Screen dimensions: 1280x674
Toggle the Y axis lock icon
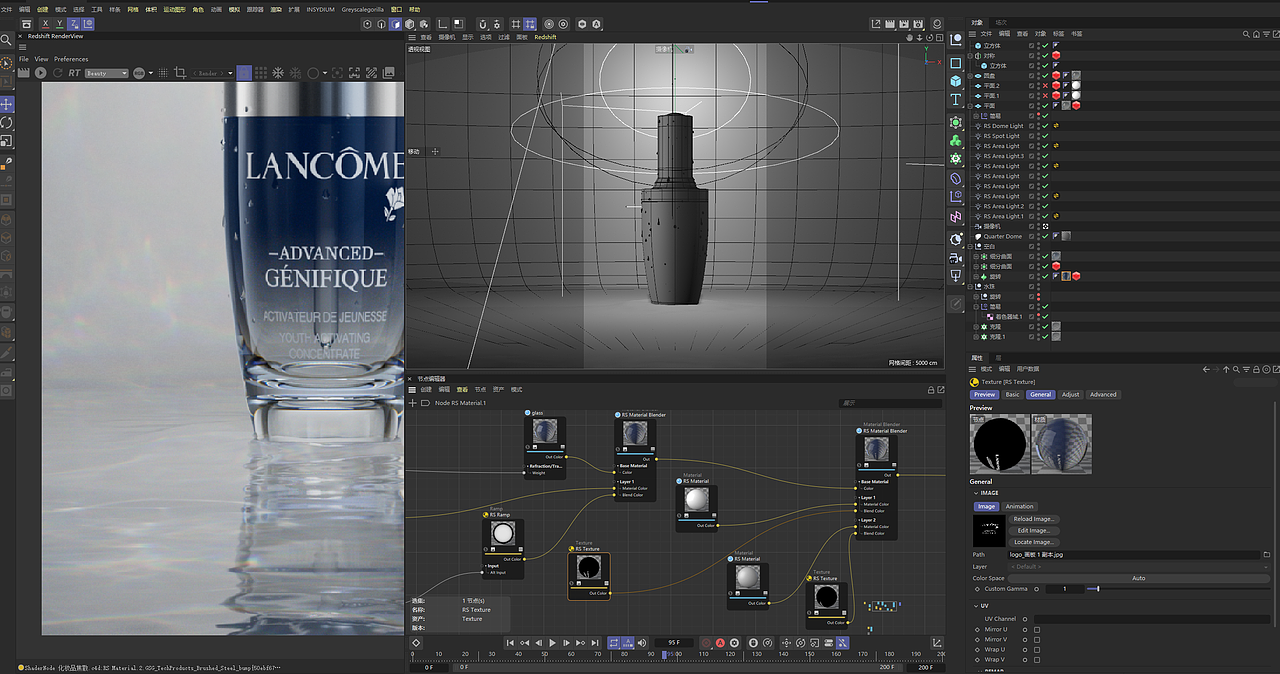(x=59, y=23)
